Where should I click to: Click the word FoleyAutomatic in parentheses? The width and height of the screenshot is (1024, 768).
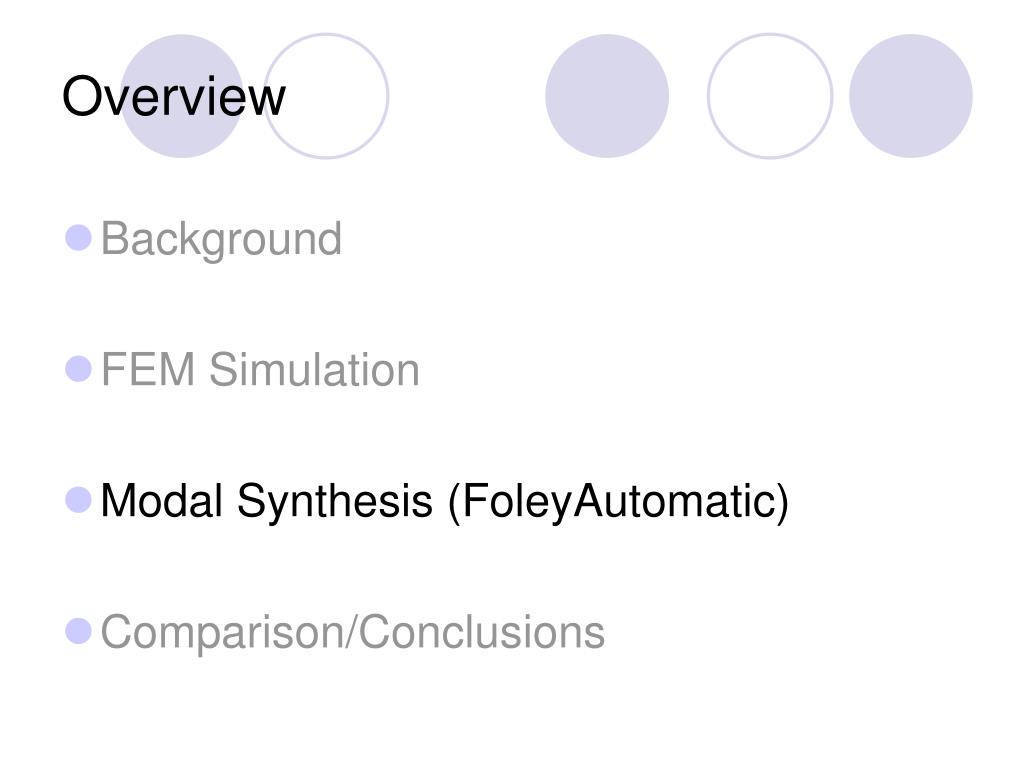click(618, 502)
